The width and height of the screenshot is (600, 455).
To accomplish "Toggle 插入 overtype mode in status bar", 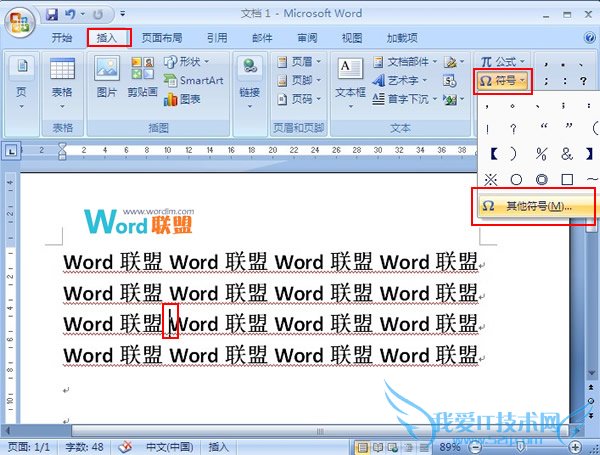I will pos(218,447).
